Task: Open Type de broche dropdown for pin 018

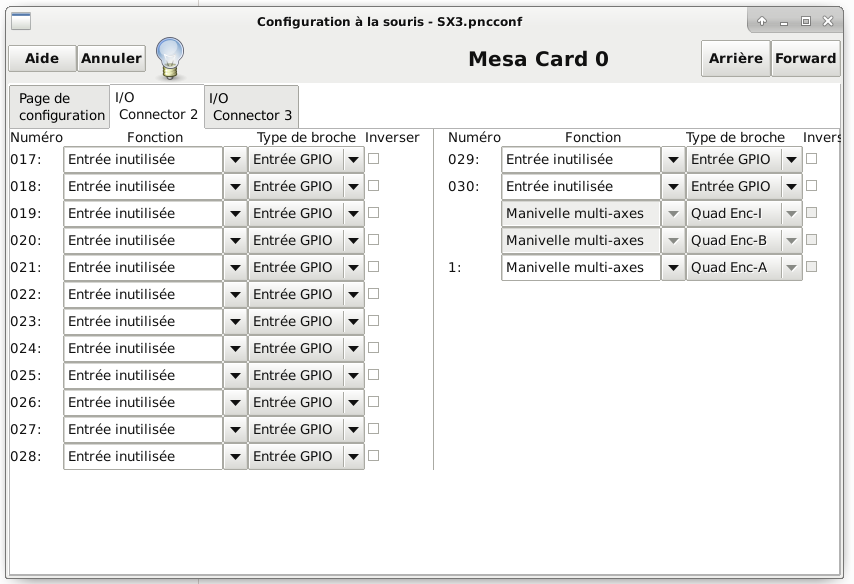Action: 306,186
